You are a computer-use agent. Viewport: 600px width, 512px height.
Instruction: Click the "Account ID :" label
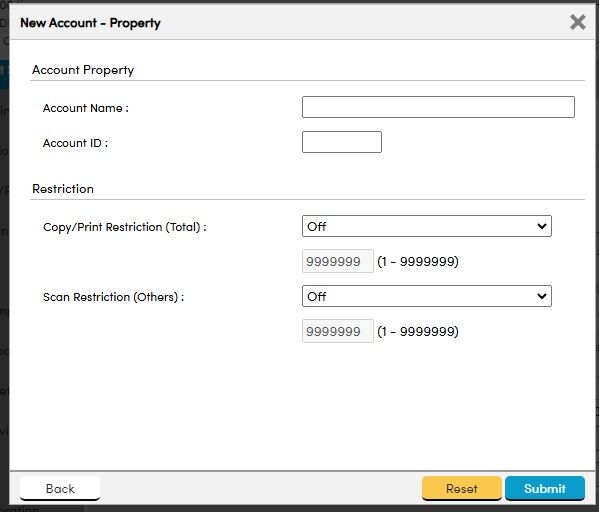coord(75,143)
